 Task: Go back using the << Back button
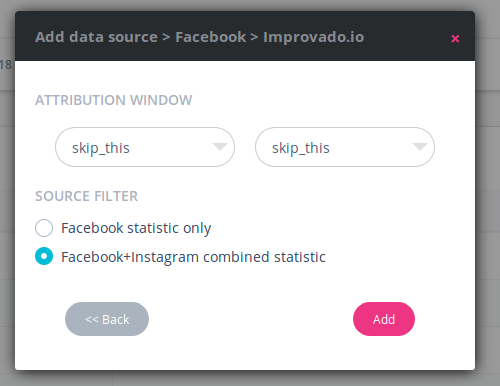tap(107, 319)
